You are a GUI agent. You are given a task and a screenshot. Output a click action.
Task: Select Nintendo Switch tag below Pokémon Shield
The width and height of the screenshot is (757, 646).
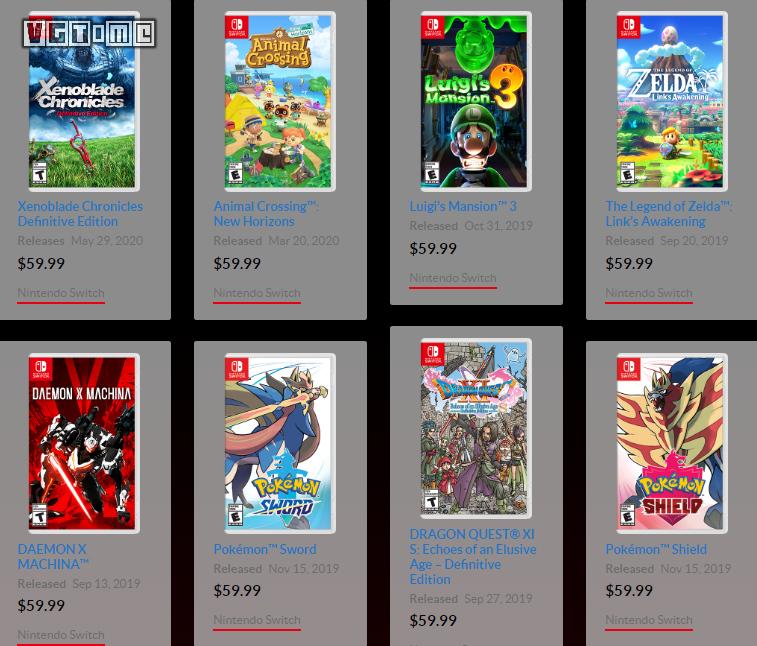tap(649, 620)
